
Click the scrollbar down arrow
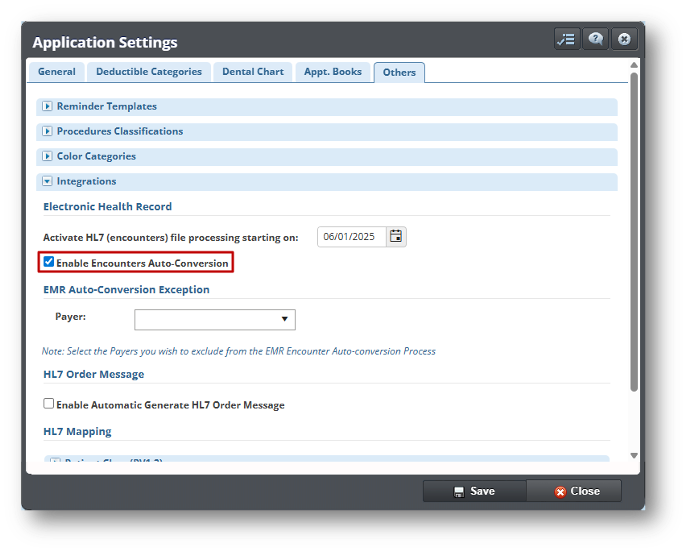click(x=634, y=455)
